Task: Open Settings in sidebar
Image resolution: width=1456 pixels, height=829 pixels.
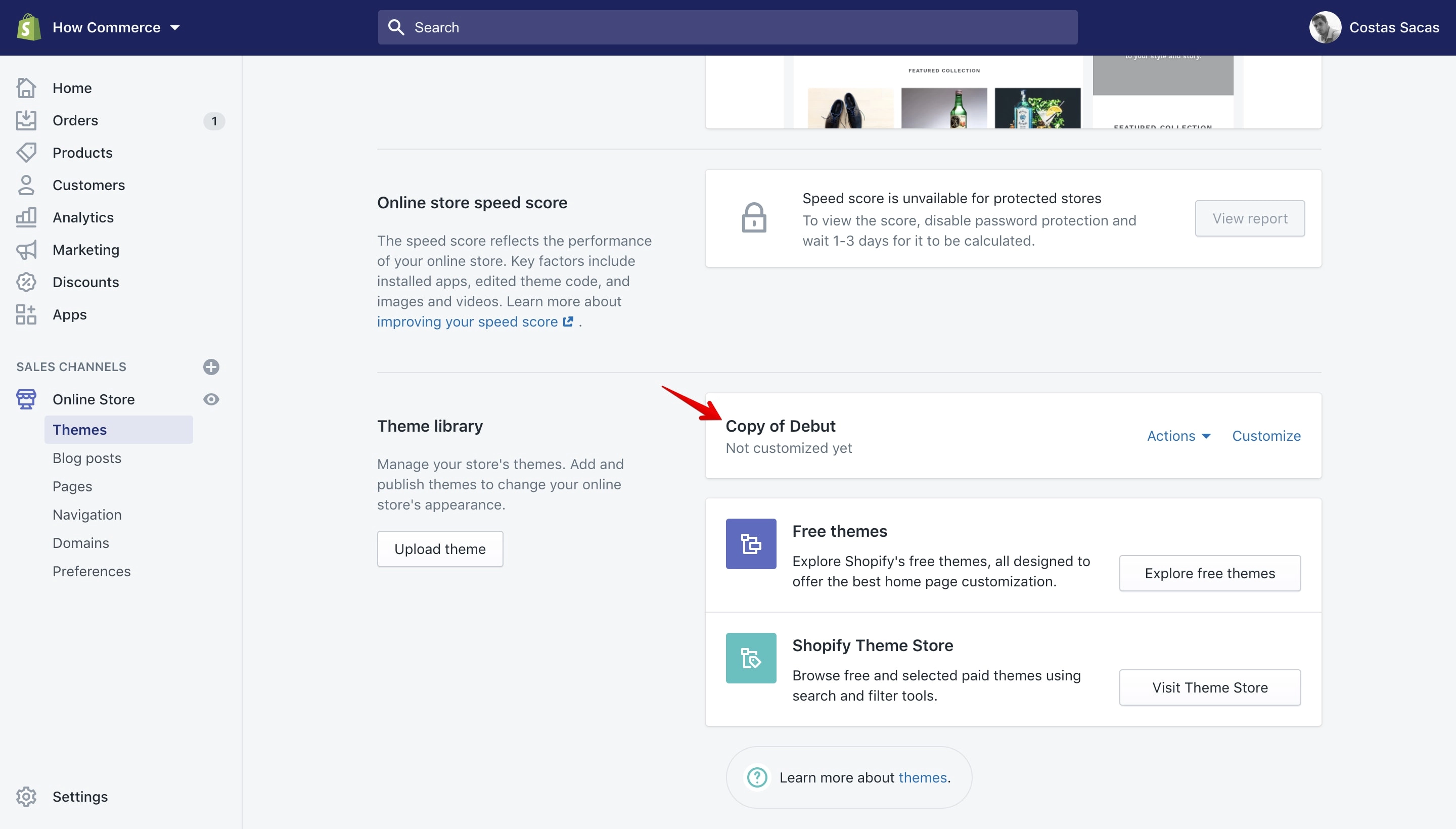Action: coord(80,797)
